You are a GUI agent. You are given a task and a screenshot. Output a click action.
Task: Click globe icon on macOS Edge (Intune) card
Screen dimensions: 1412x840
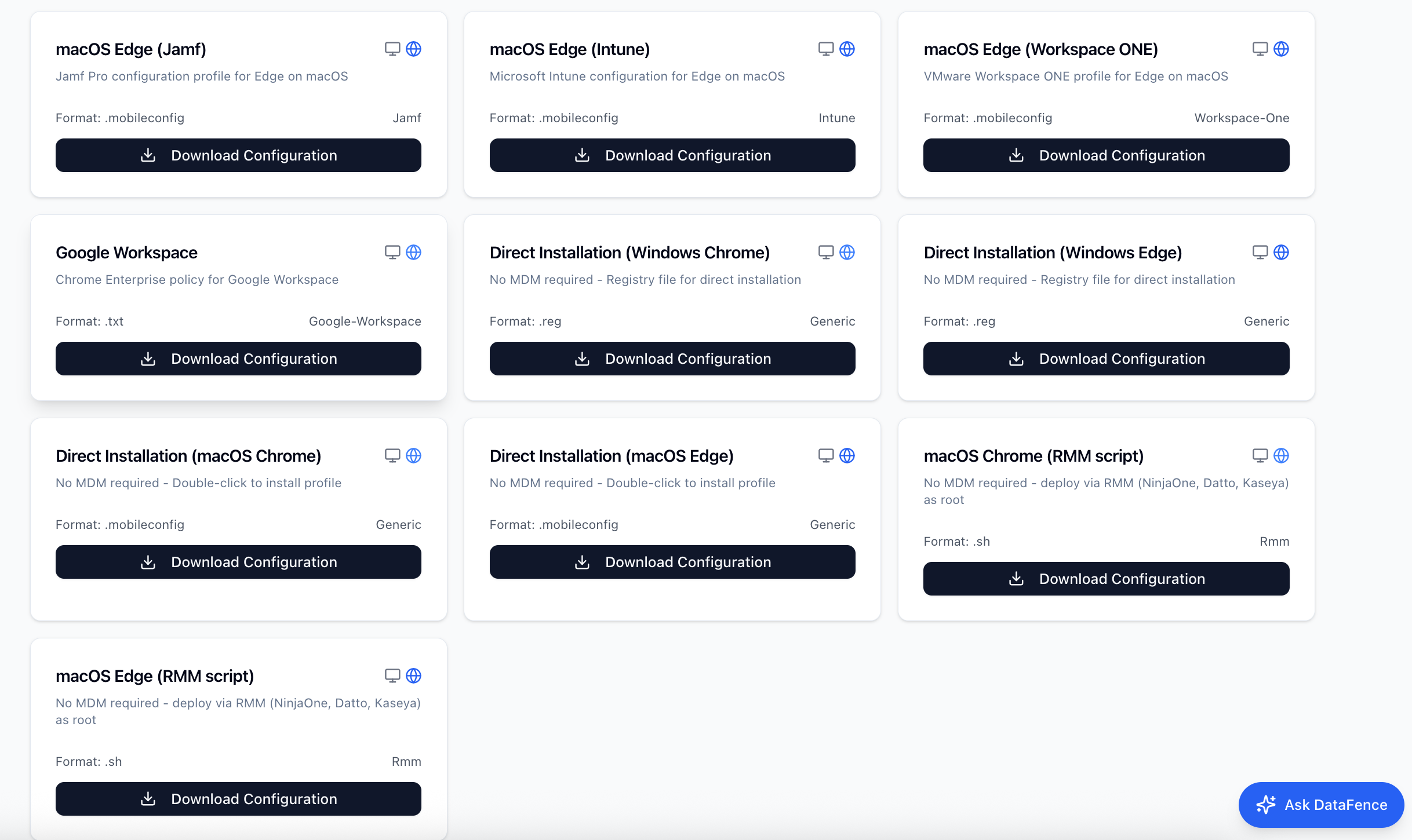click(x=847, y=49)
